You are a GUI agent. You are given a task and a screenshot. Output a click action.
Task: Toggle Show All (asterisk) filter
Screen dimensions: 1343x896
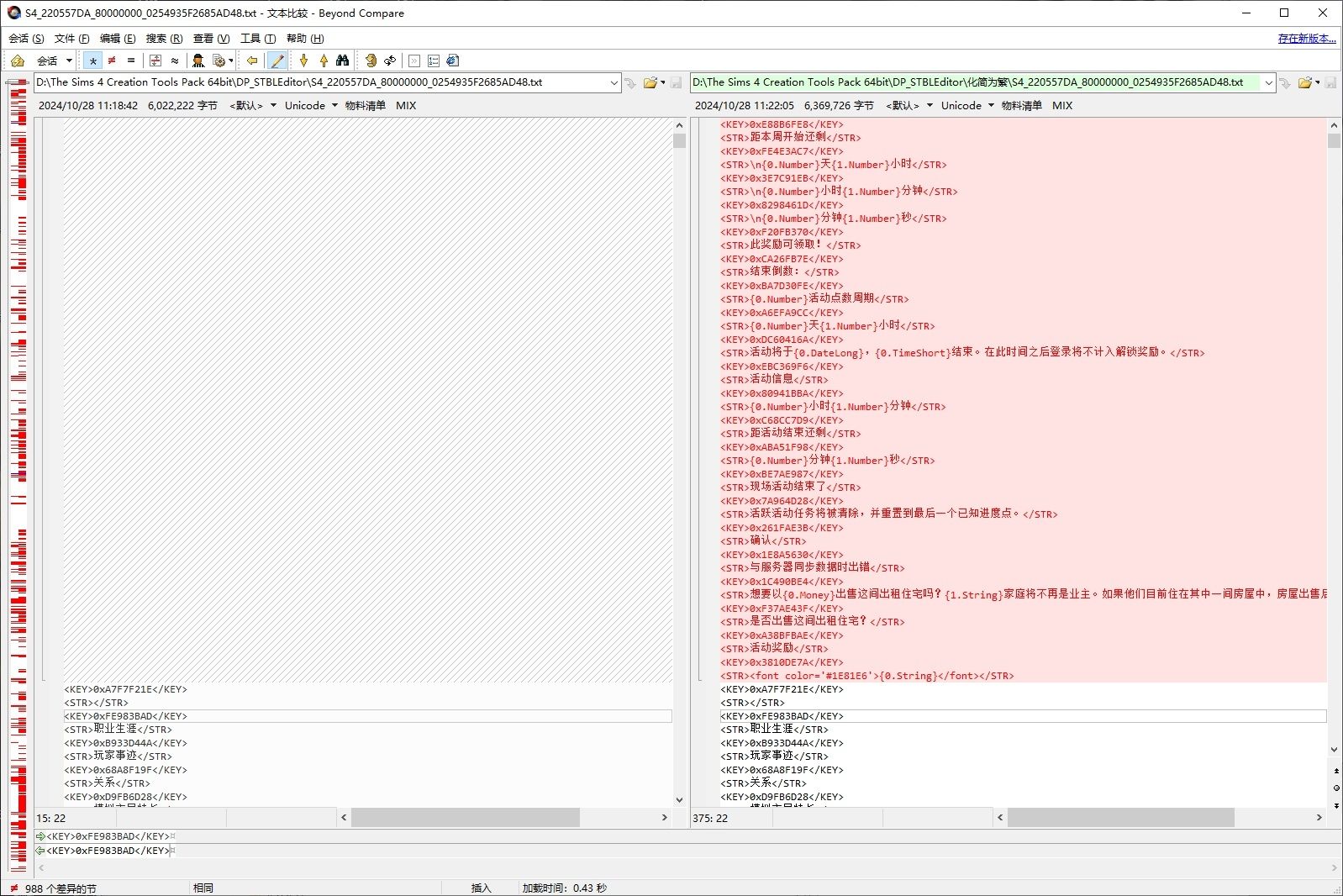(x=92, y=61)
